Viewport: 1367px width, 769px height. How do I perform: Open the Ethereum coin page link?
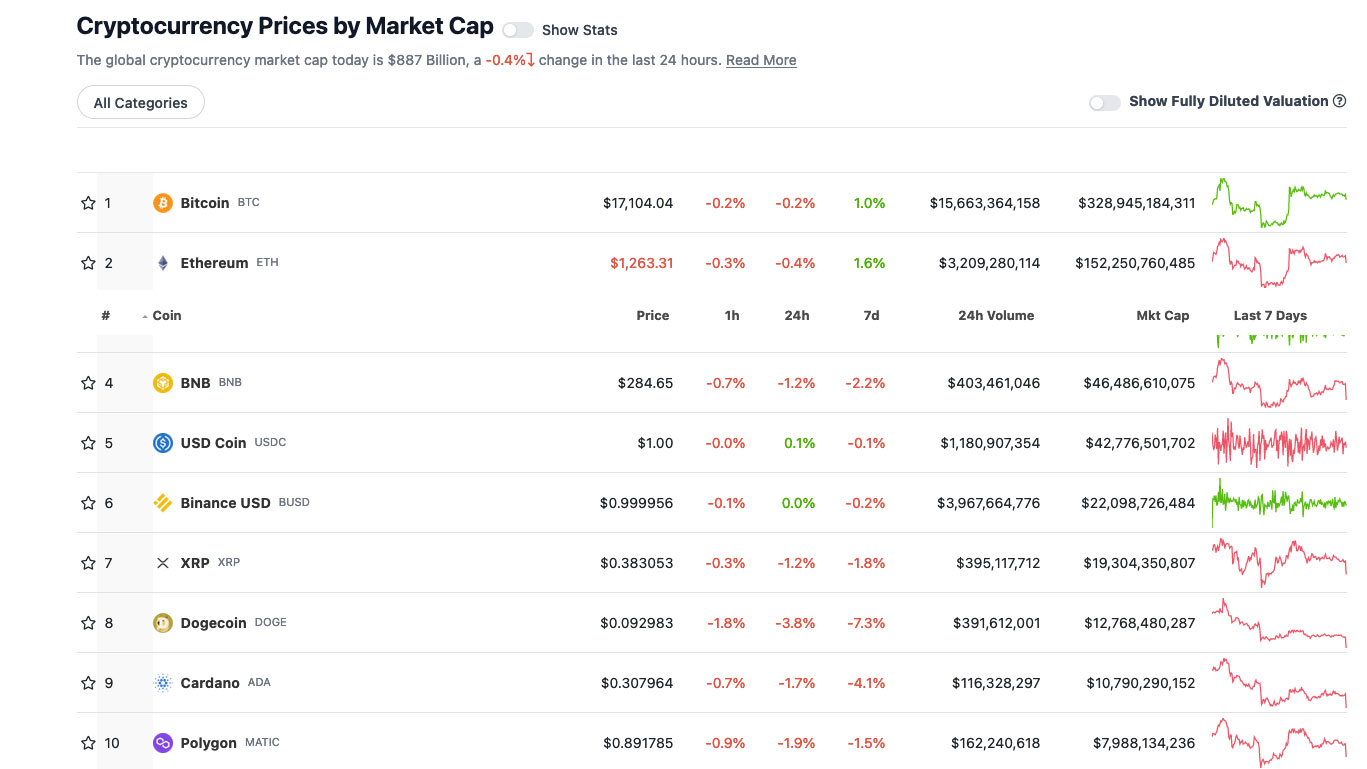pyautogui.click(x=214, y=263)
